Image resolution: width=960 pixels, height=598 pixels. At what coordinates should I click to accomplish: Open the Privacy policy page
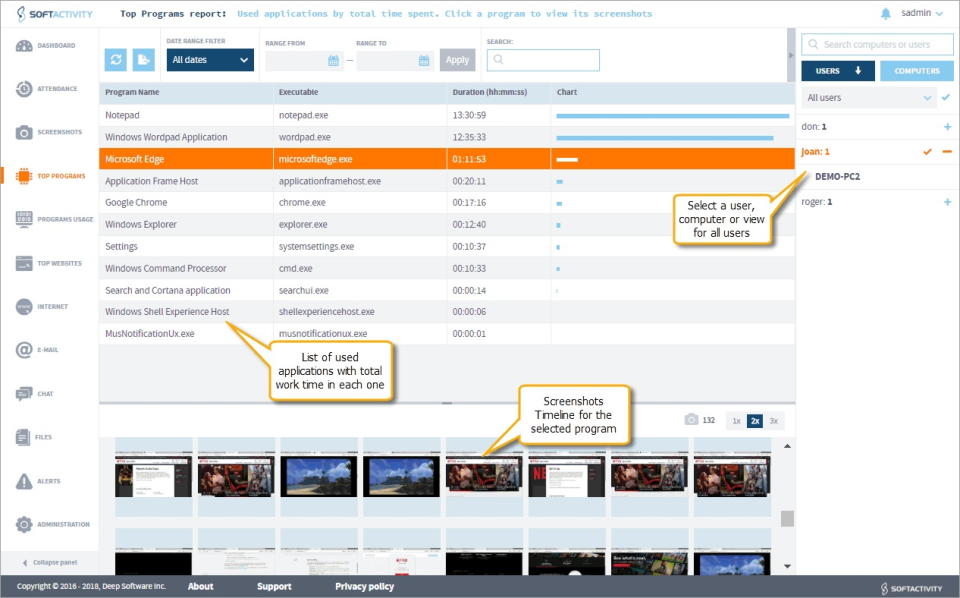pyautogui.click(x=363, y=587)
